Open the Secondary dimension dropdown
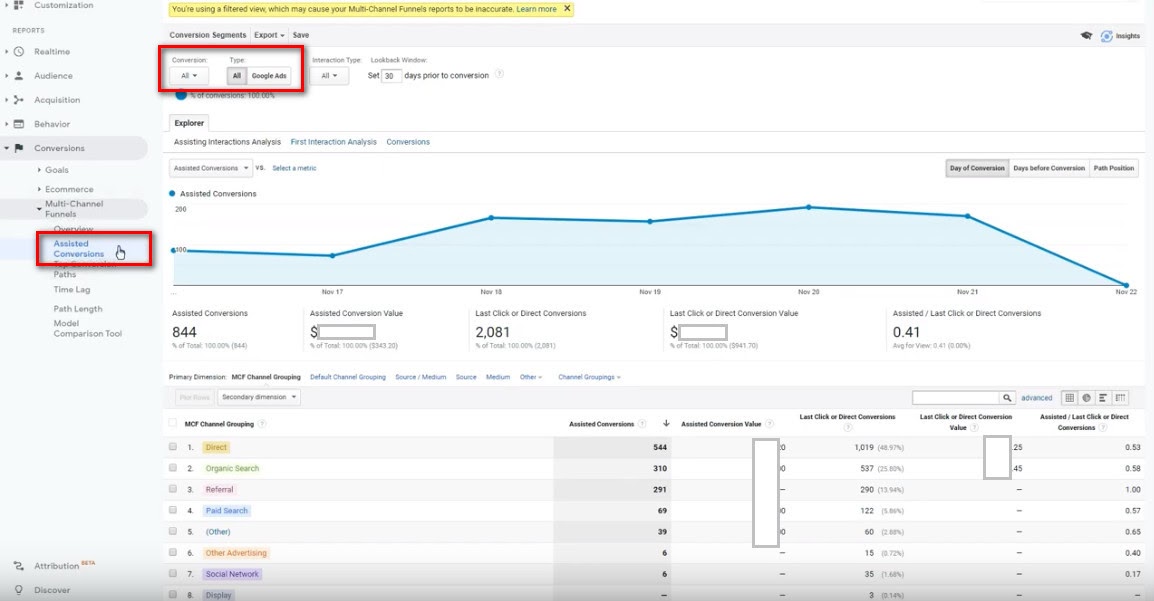This screenshot has height=601, width=1154. pyautogui.click(x=258, y=397)
